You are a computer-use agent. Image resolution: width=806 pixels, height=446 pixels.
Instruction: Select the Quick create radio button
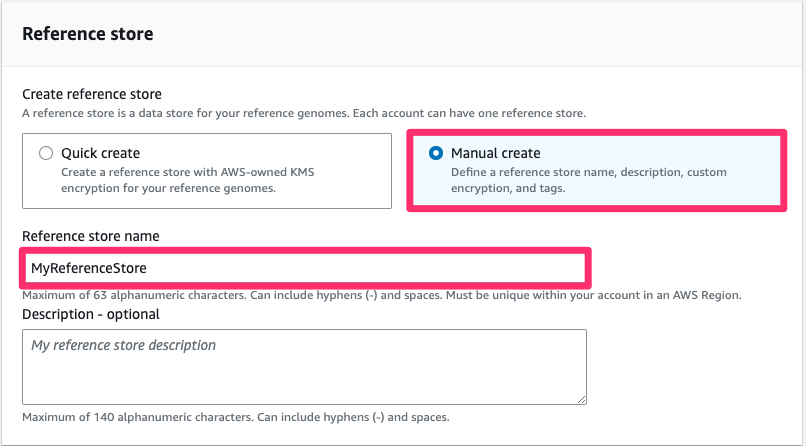click(45, 153)
